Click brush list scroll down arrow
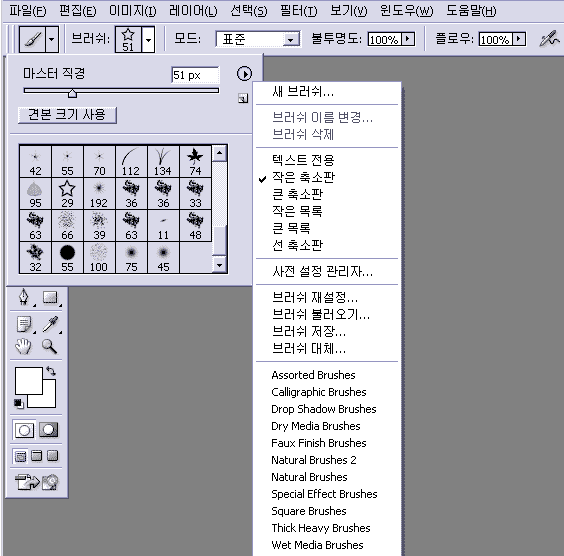 [219, 265]
